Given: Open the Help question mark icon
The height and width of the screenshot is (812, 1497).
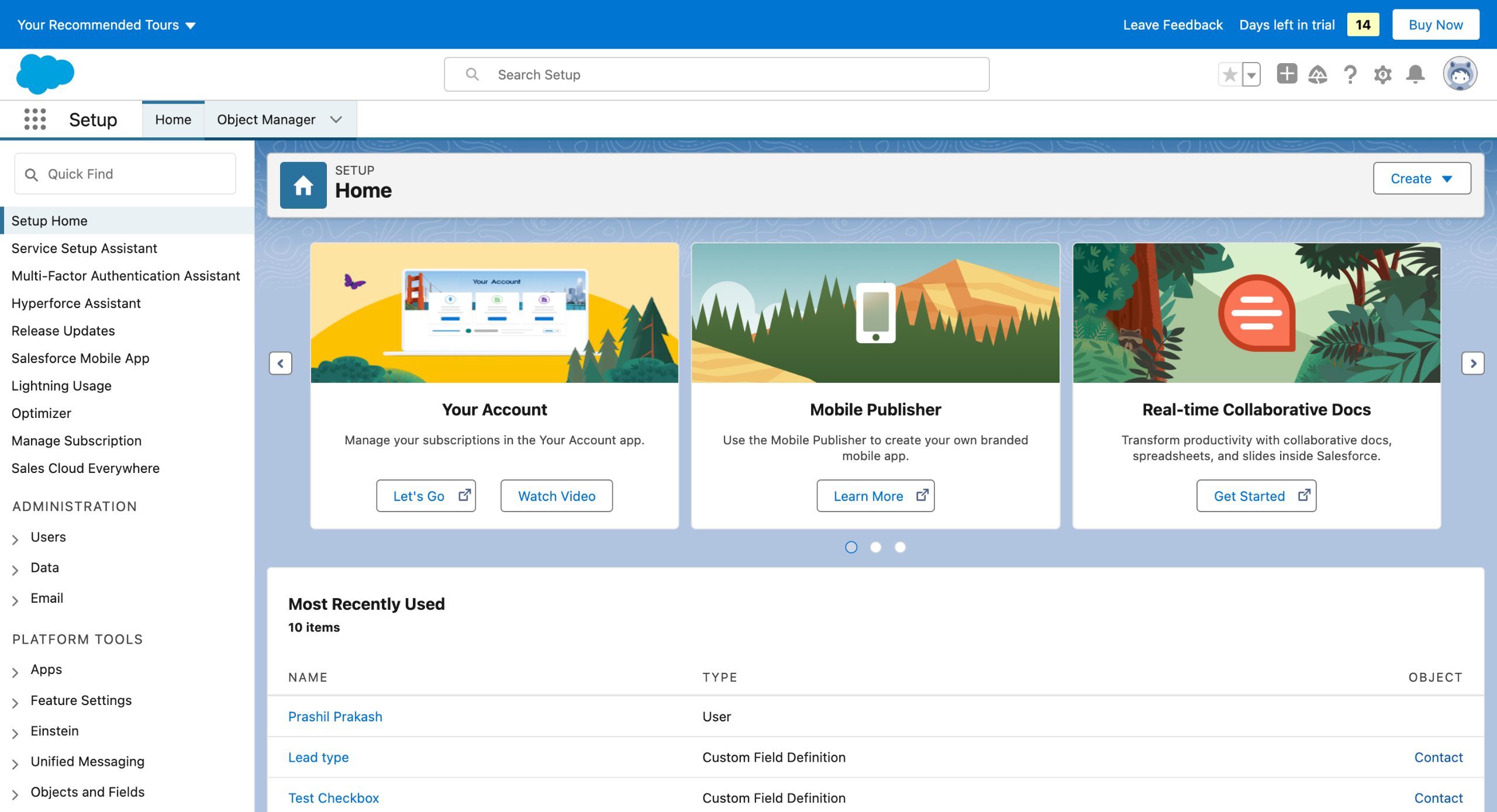Looking at the screenshot, I should click(x=1350, y=74).
